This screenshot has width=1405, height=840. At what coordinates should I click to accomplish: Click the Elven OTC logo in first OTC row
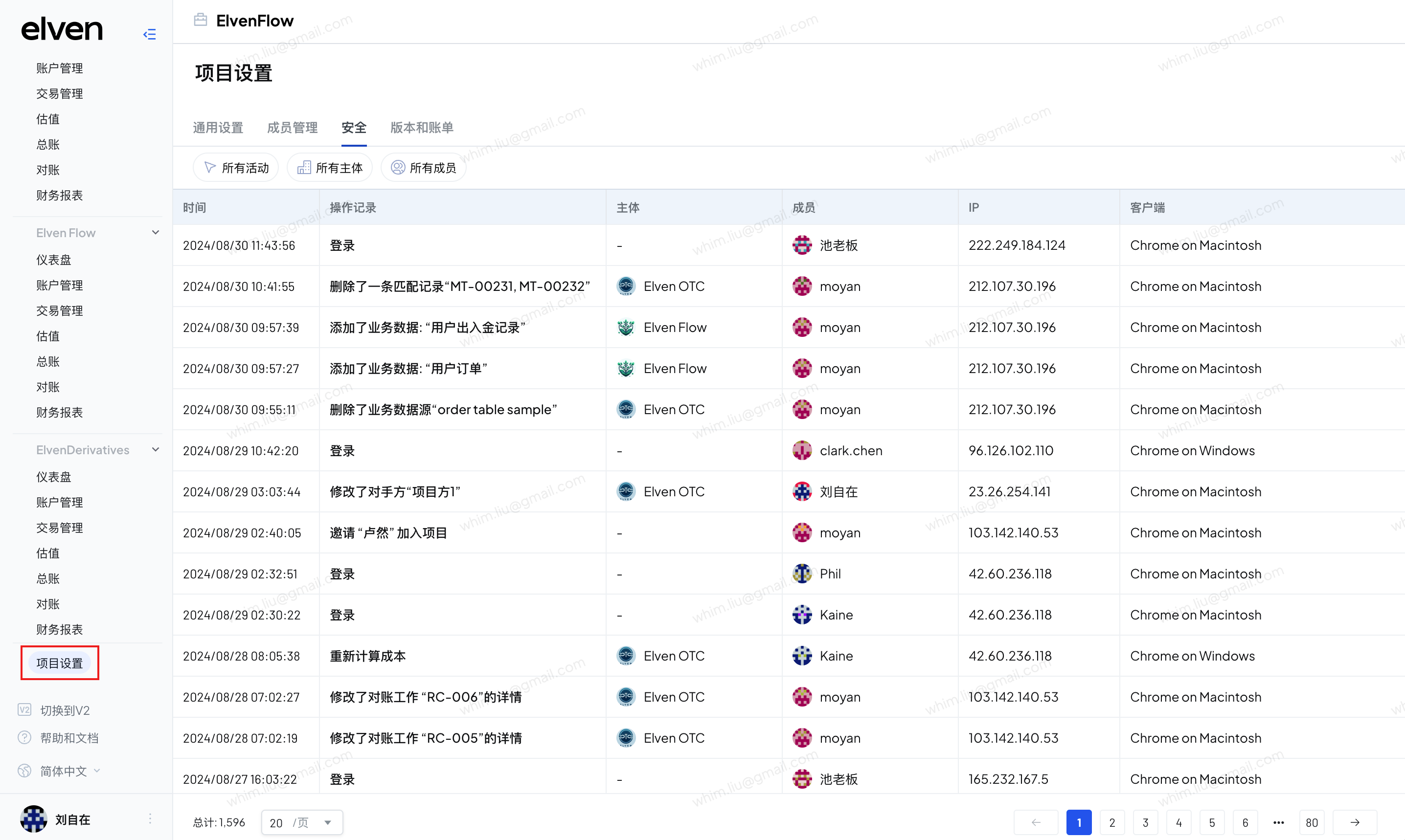(626, 287)
